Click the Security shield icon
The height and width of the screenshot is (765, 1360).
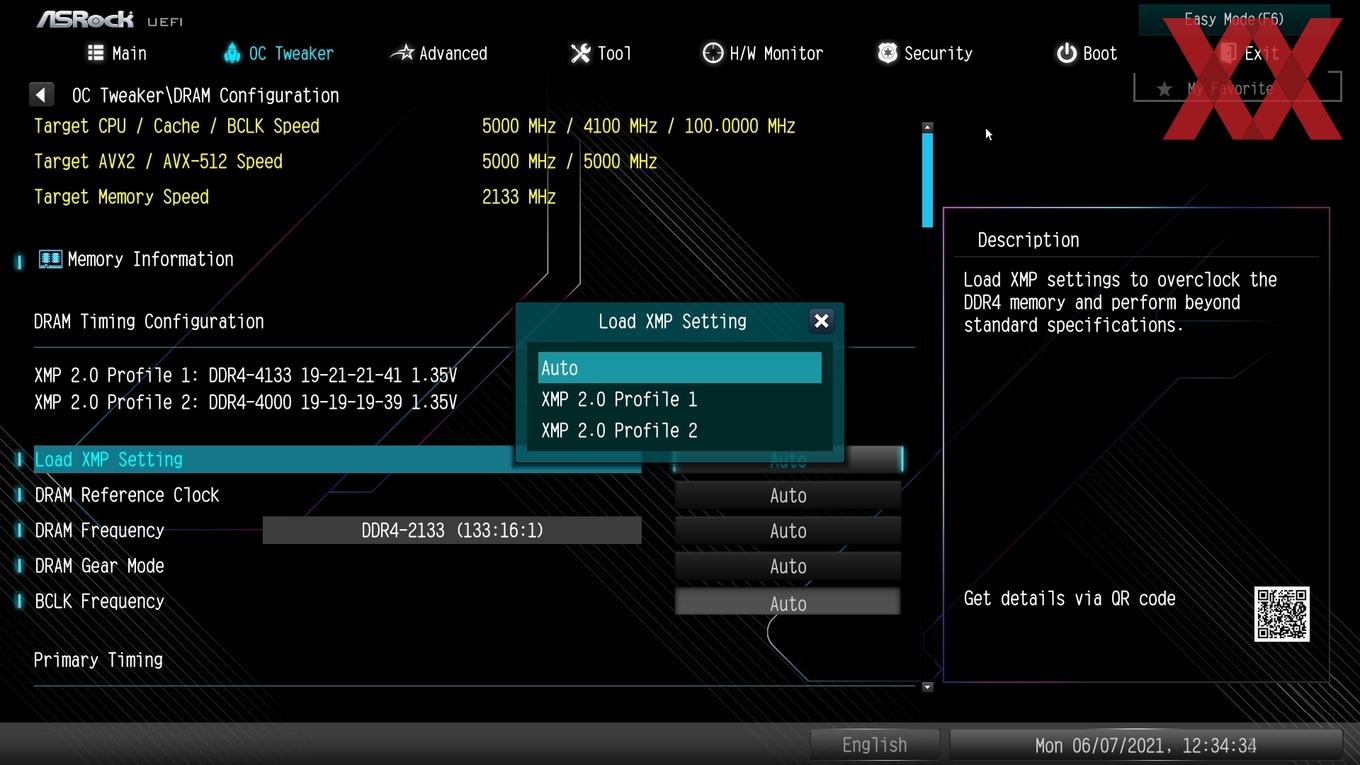887,53
